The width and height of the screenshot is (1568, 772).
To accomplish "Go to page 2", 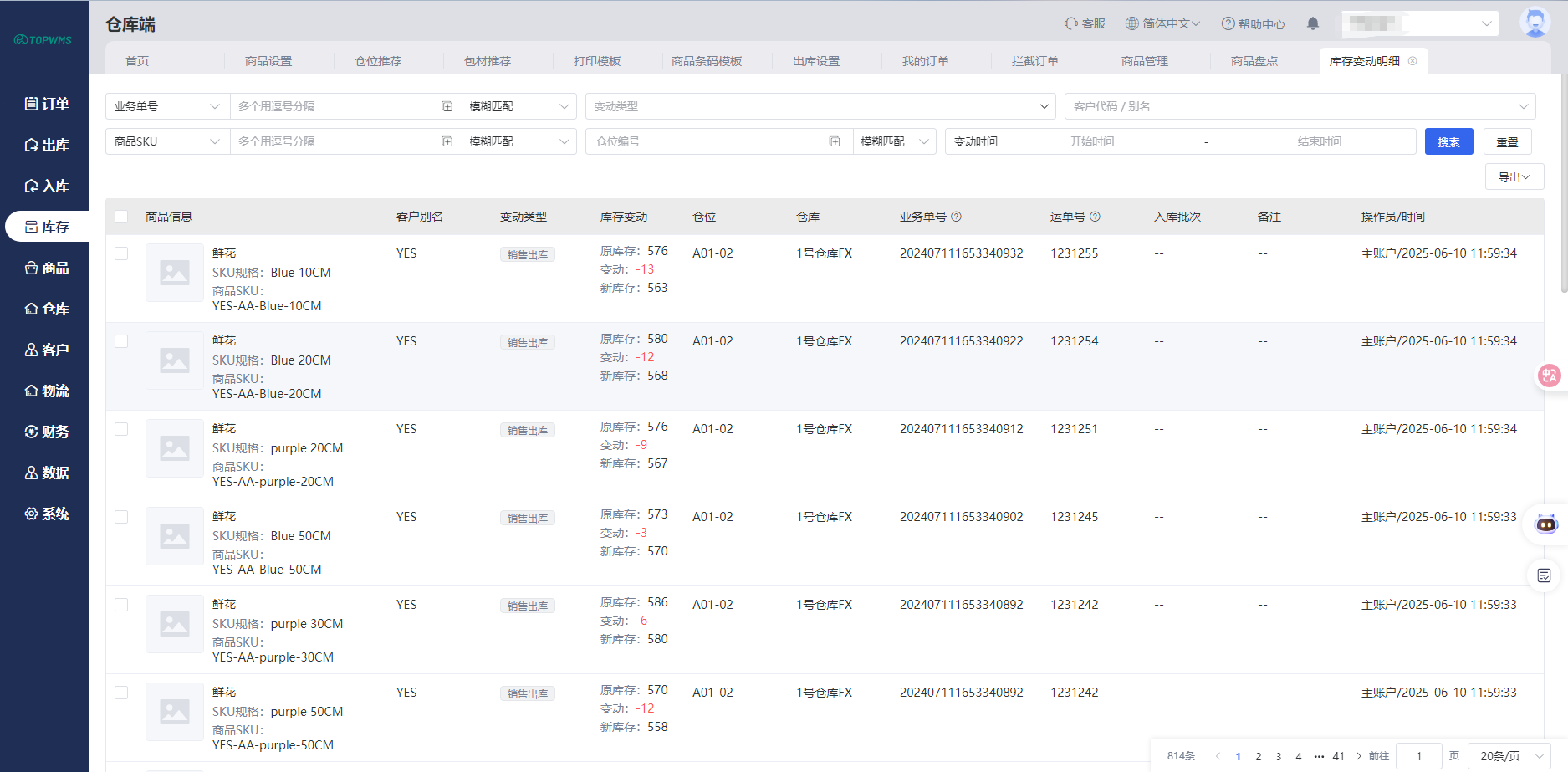I will point(1259,756).
